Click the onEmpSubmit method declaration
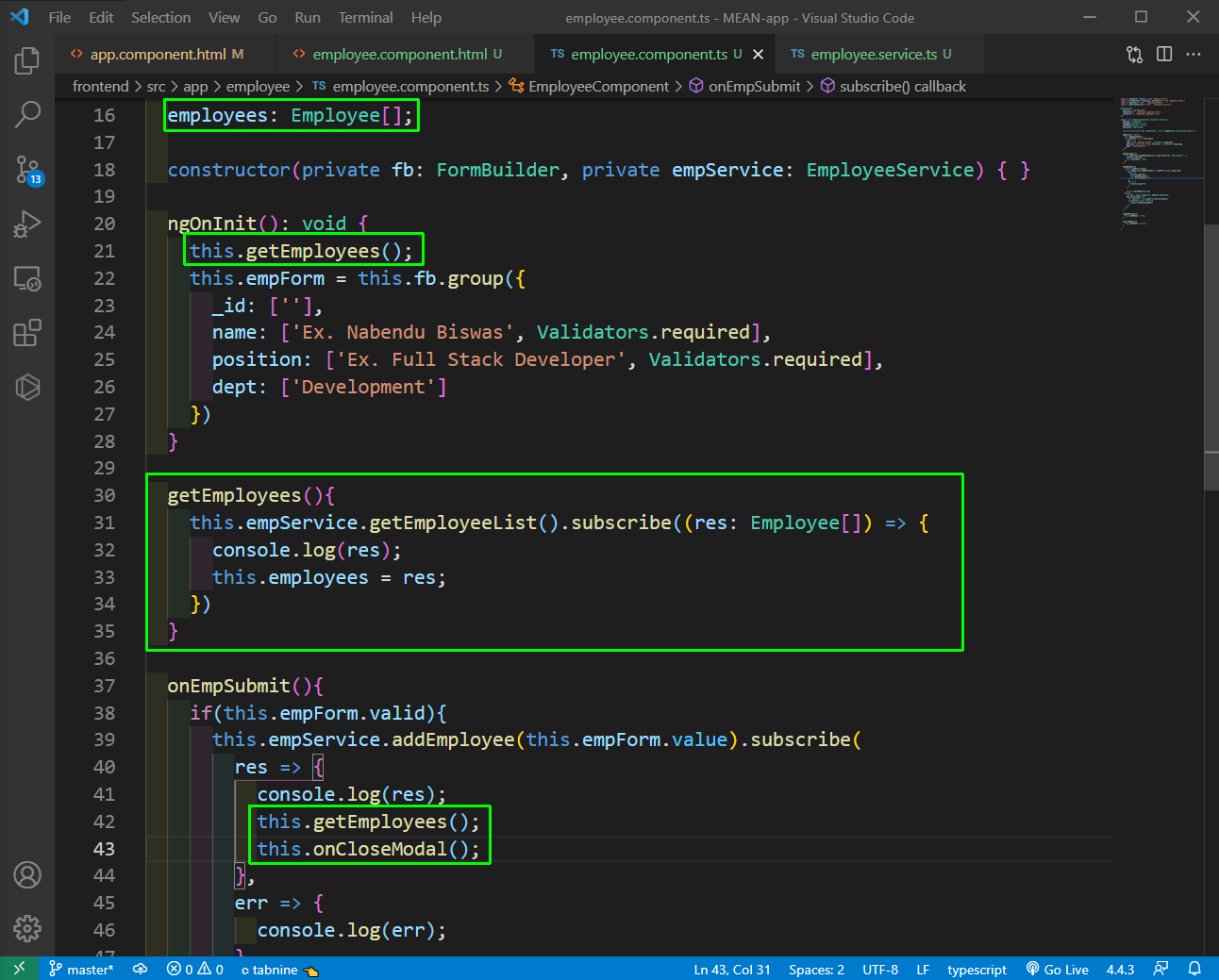 [x=245, y=686]
